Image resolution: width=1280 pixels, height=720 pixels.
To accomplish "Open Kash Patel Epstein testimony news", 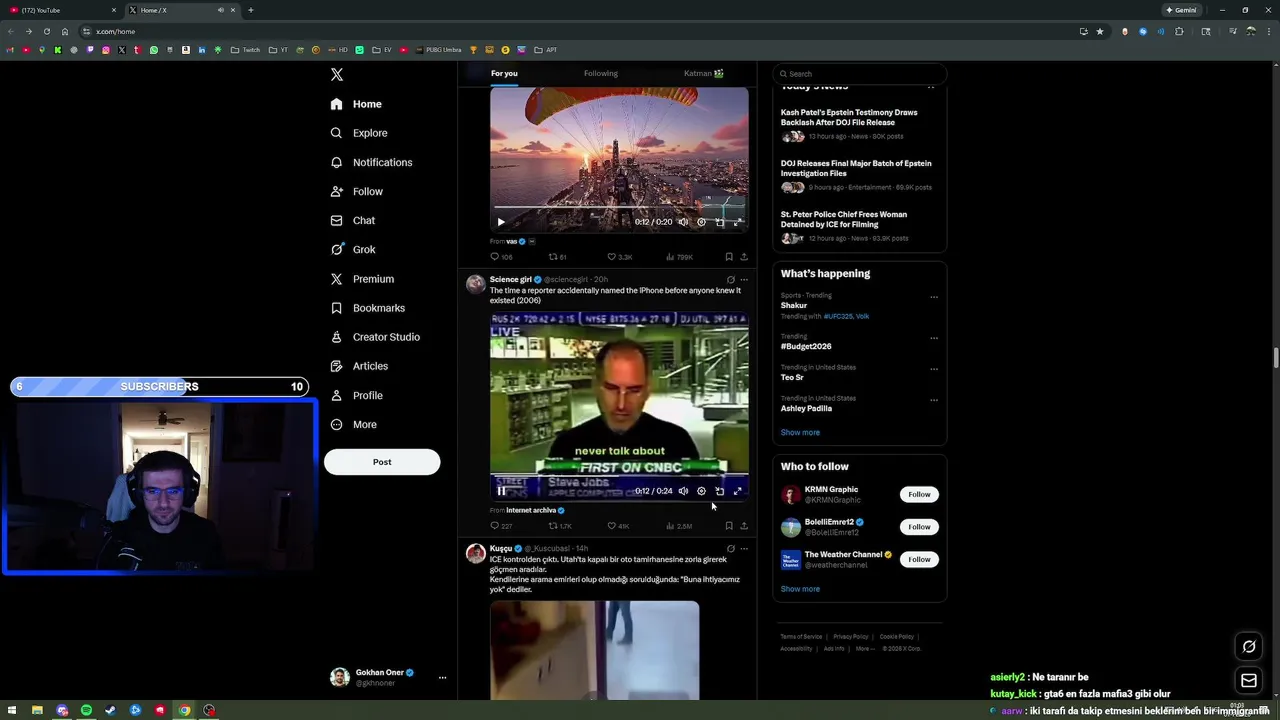I will point(849,117).
